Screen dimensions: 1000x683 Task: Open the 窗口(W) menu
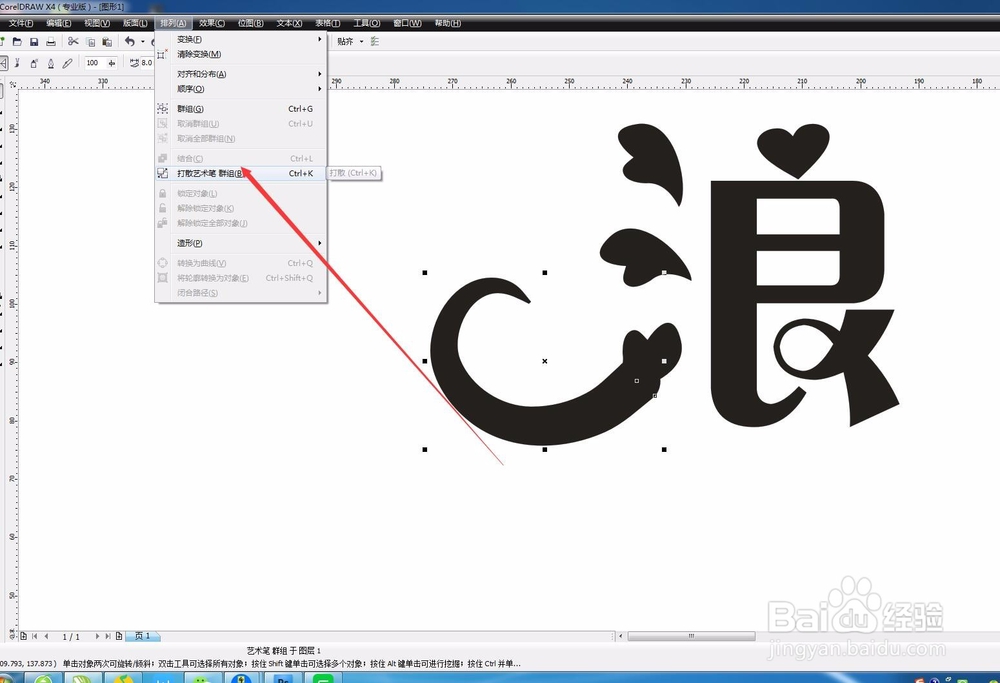407,24
